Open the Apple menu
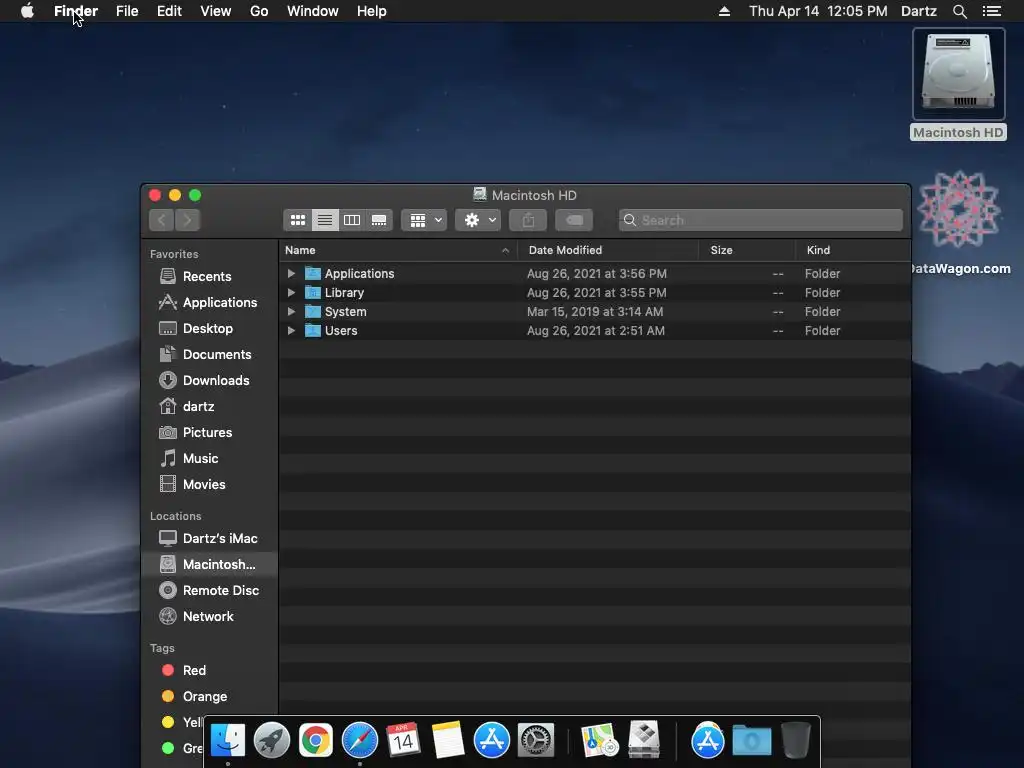This screenshot has width=1024, height=768. pyautogui.click(x=27, y=11)
